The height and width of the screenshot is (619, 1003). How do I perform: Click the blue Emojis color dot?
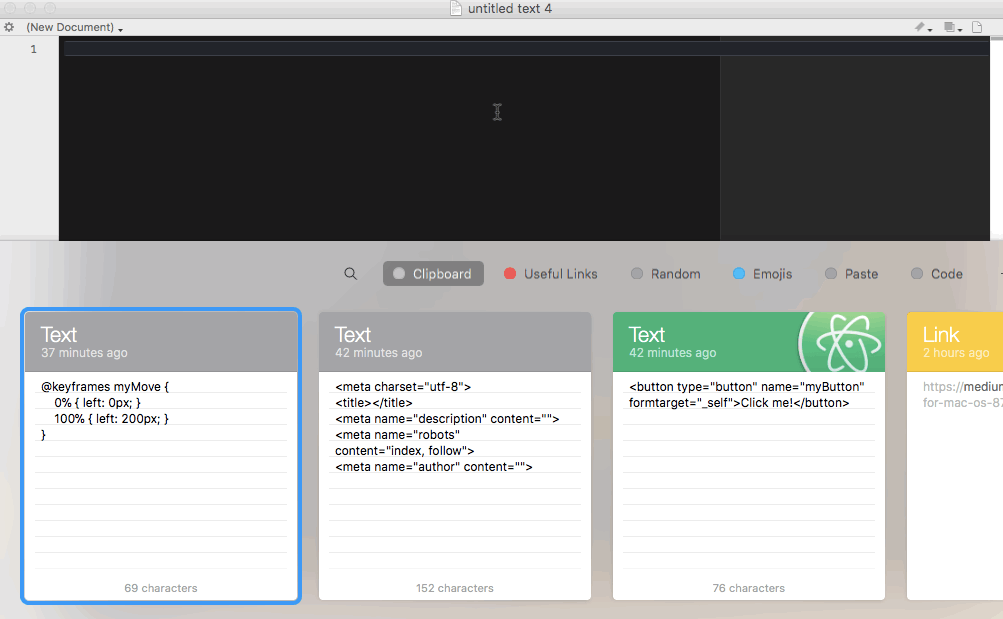[739, 274]
